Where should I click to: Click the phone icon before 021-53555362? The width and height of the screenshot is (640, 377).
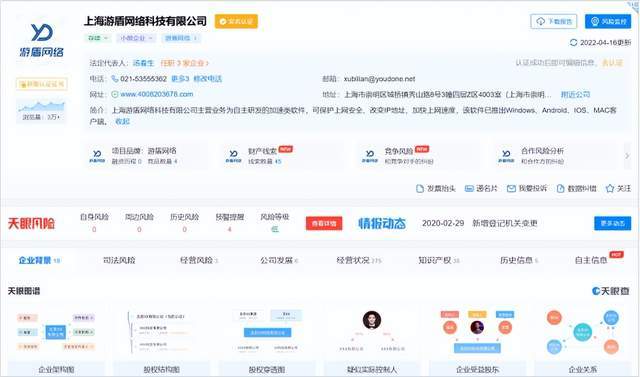(115, 78)
